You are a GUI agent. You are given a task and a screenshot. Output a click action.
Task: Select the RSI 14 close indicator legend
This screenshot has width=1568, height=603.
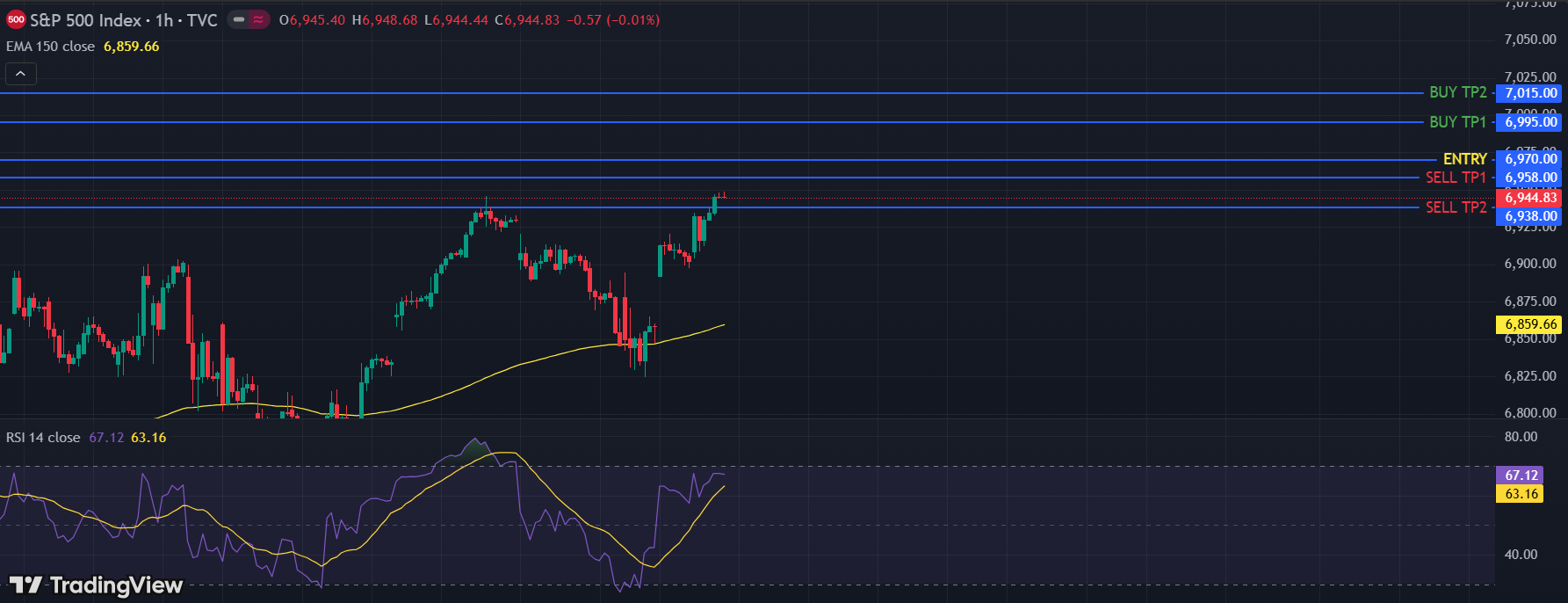tap(43, 438)
